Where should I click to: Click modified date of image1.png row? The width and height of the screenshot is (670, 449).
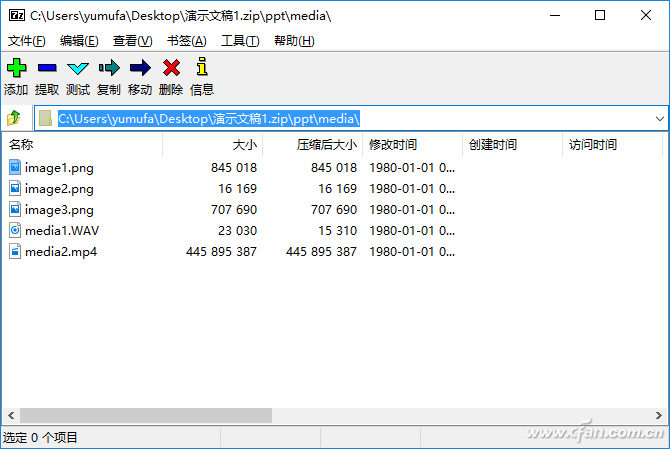pos(412,167)
